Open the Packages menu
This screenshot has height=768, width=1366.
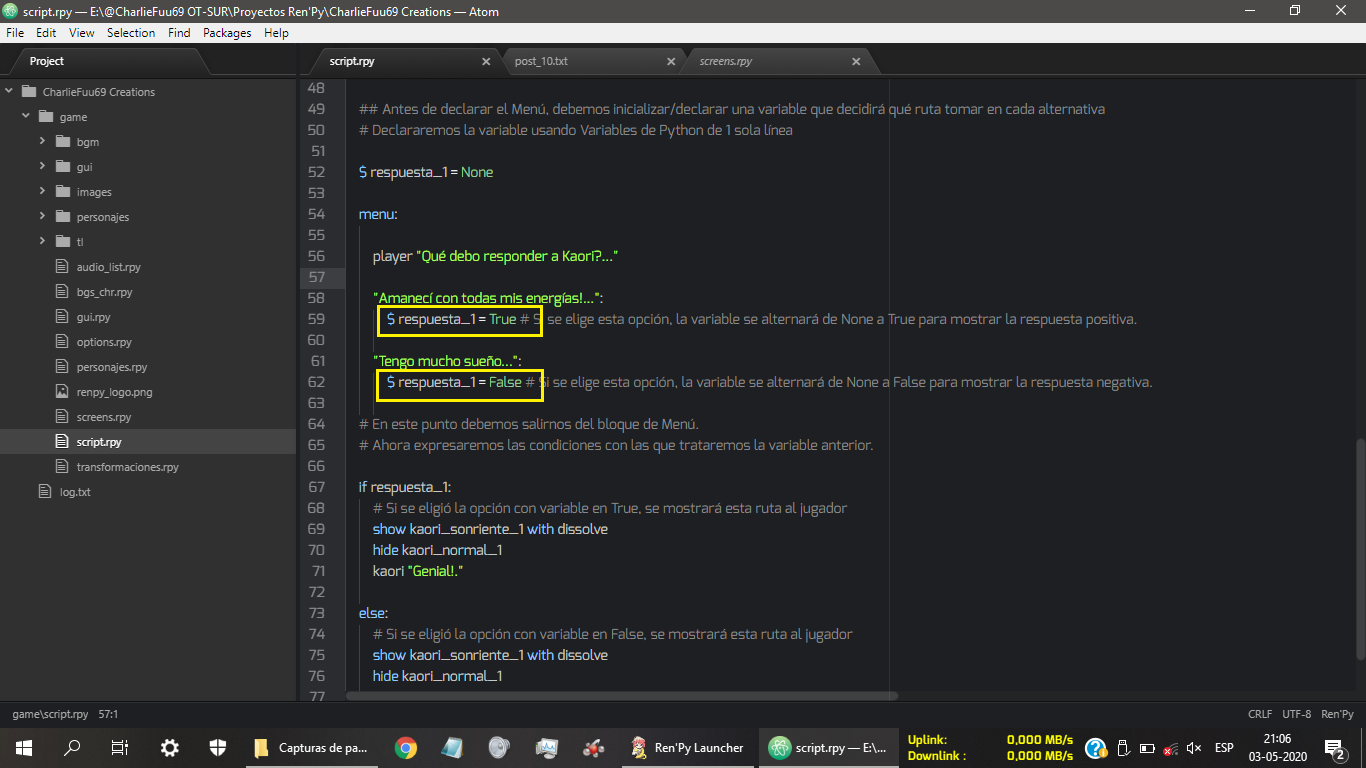pyautogui.click(x=227, y=33)
